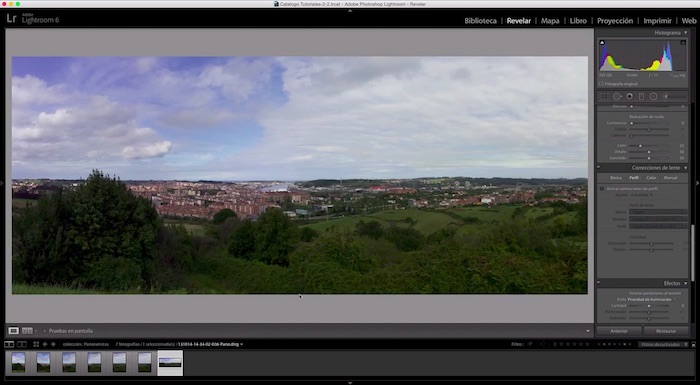This screenshot has height=385, width=700.
Task: Select the Adjustment brush tool
Action: pyautogui.click(x=674, y=96)
